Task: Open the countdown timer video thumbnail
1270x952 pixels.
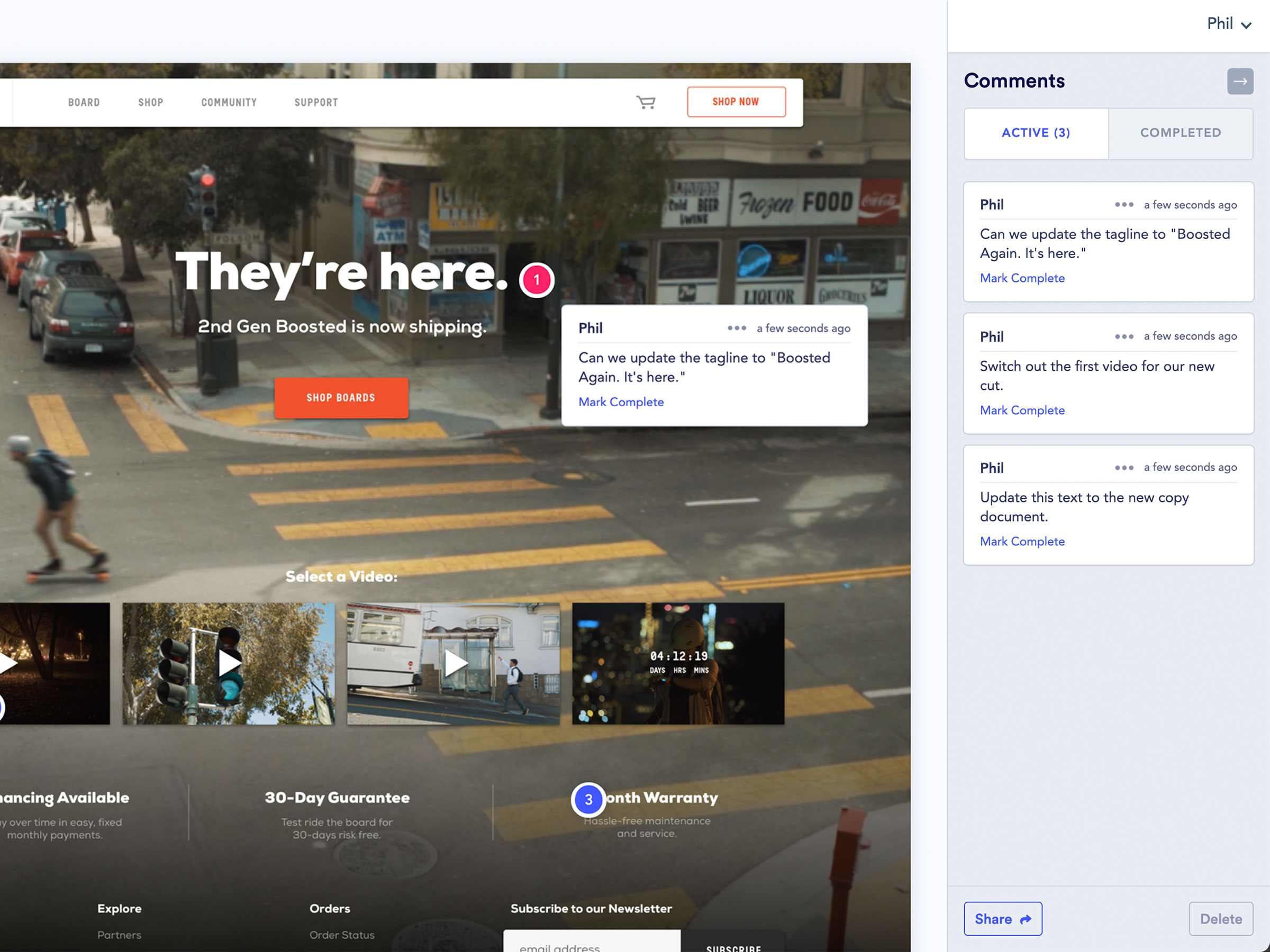Action: point(678,663)
